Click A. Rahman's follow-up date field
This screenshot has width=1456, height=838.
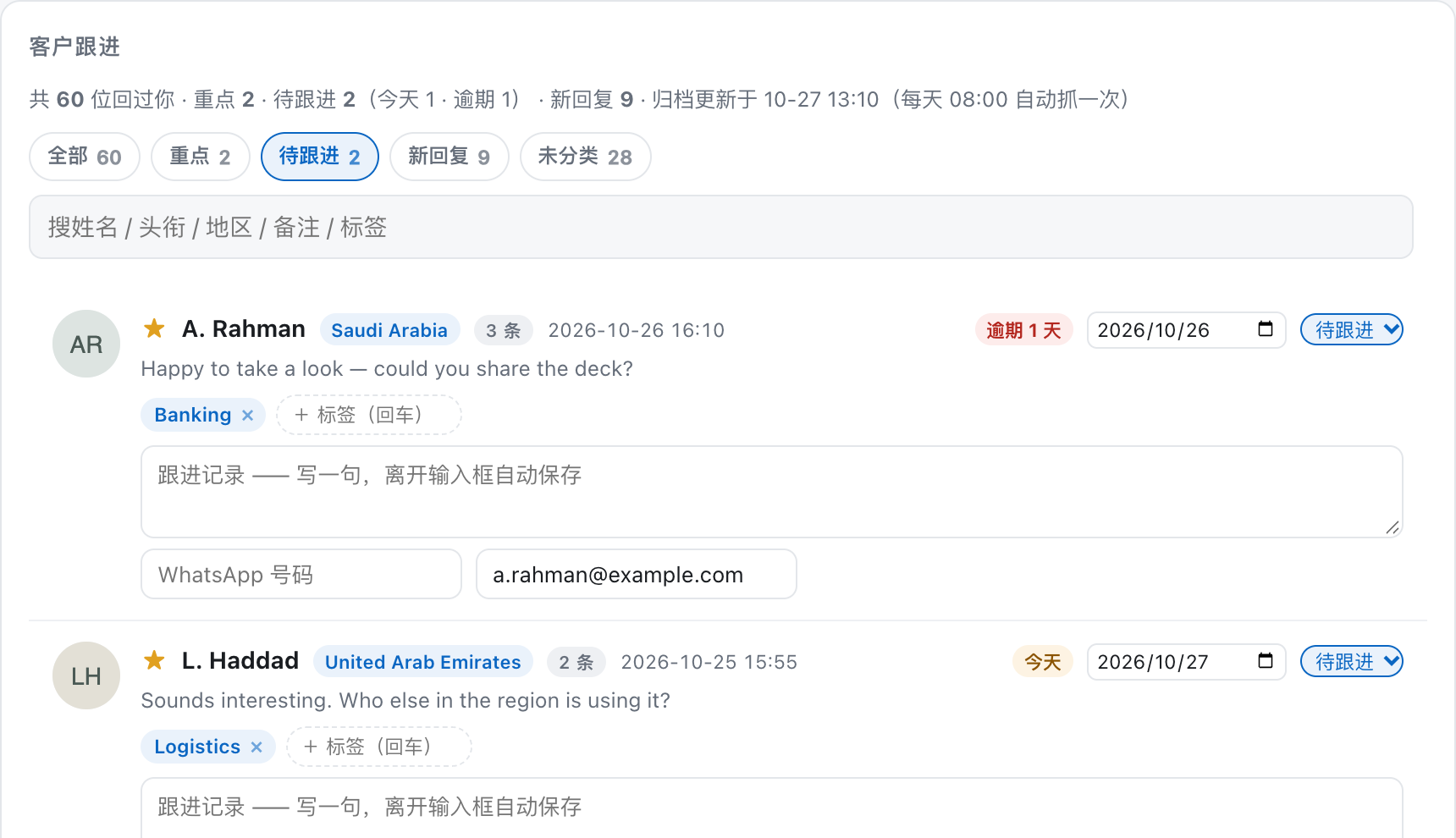[1187, 329]
